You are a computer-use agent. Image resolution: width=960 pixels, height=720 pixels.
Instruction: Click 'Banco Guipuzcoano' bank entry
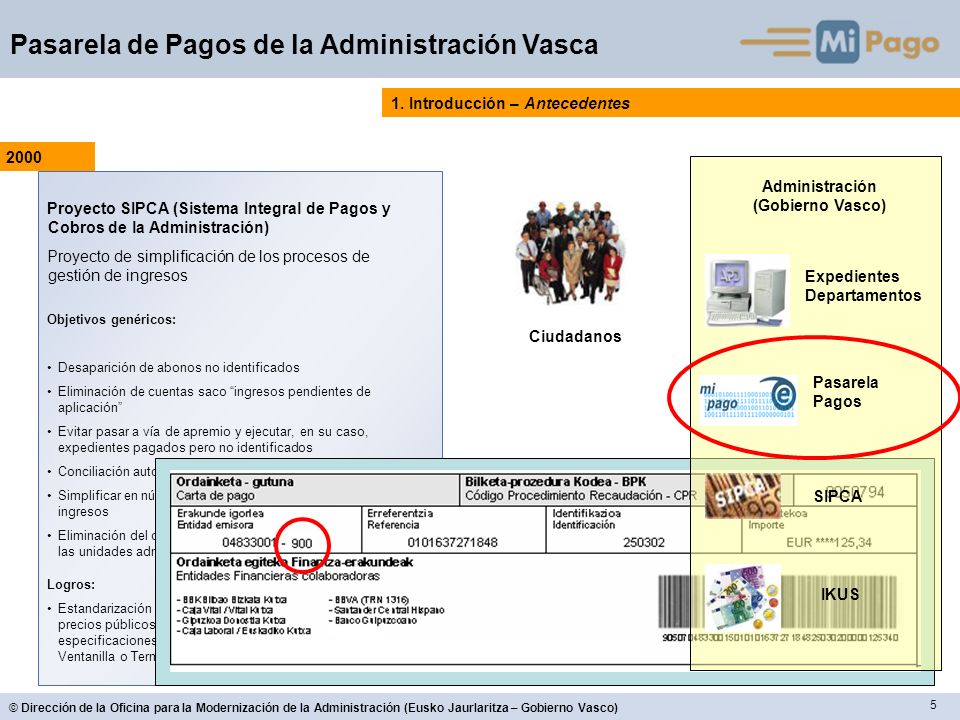pyautogui.click(x=372, y=621)
